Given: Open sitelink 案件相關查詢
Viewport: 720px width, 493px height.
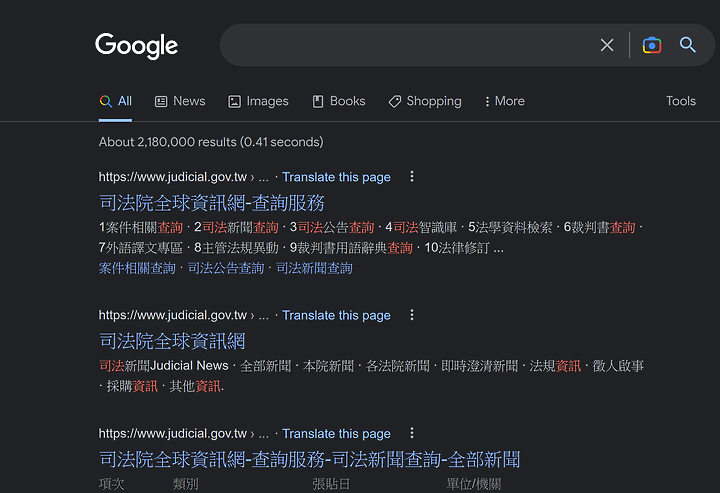Looking at the screenshot, I should point(137,268).
